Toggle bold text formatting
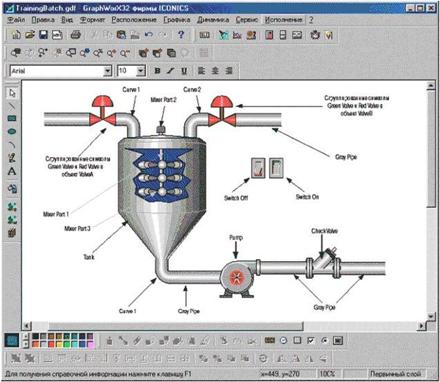Image resolution: width=440 pixels, height=382 pixels. click(x=157, y=71)
